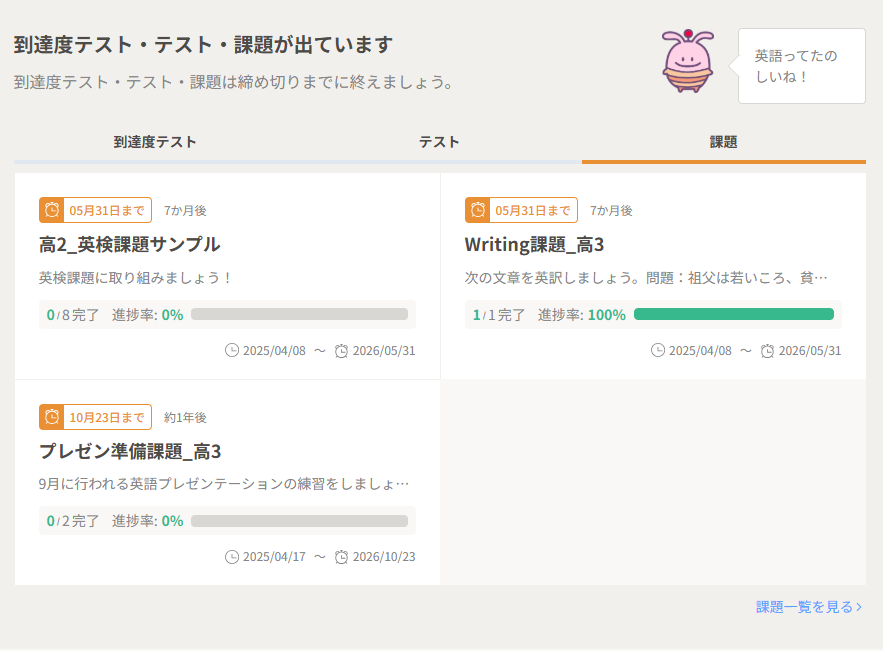Click alarm icon on プレゼン準備課題_高3 deadline badge
This screenshot has height=651, width=883.
coord(52,417)
